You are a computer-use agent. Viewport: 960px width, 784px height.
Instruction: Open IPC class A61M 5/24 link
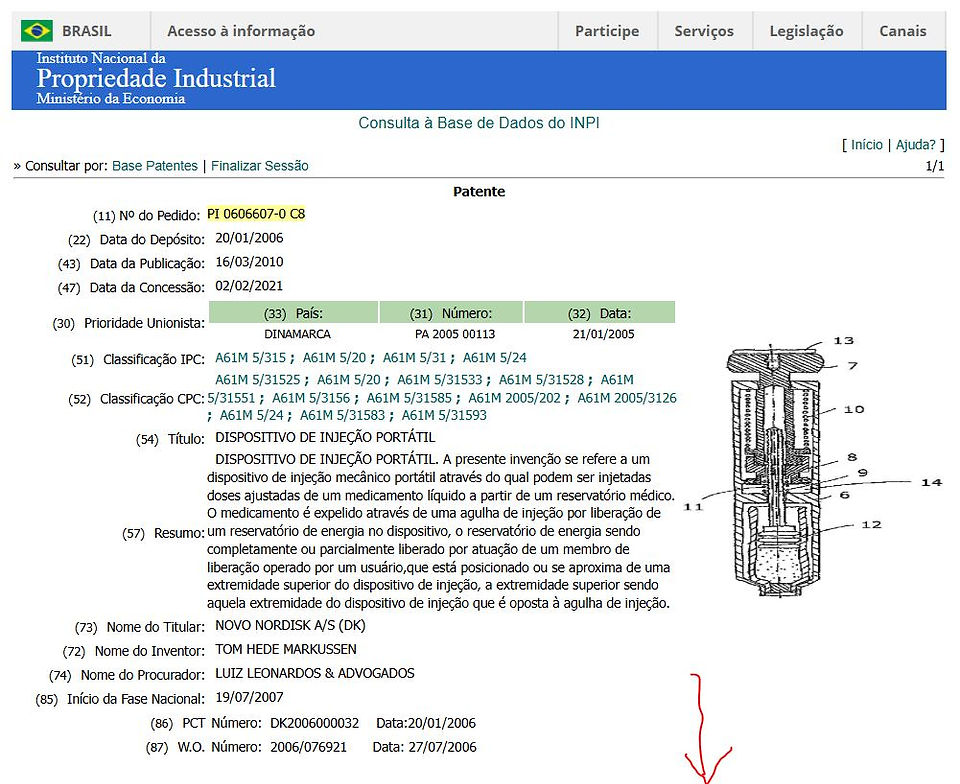pos(494,358)
